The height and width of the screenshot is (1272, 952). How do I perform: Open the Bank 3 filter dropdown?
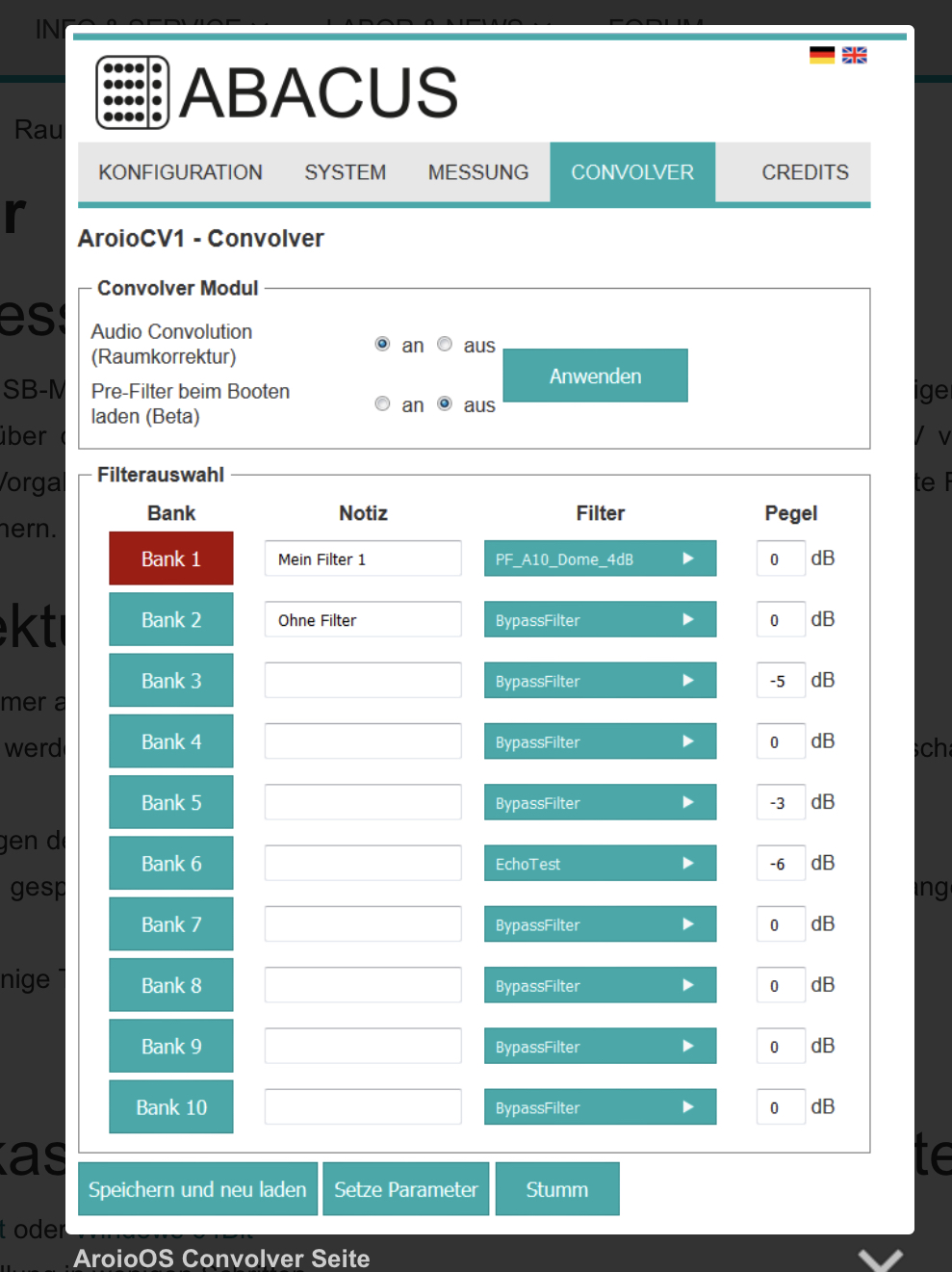601,681
